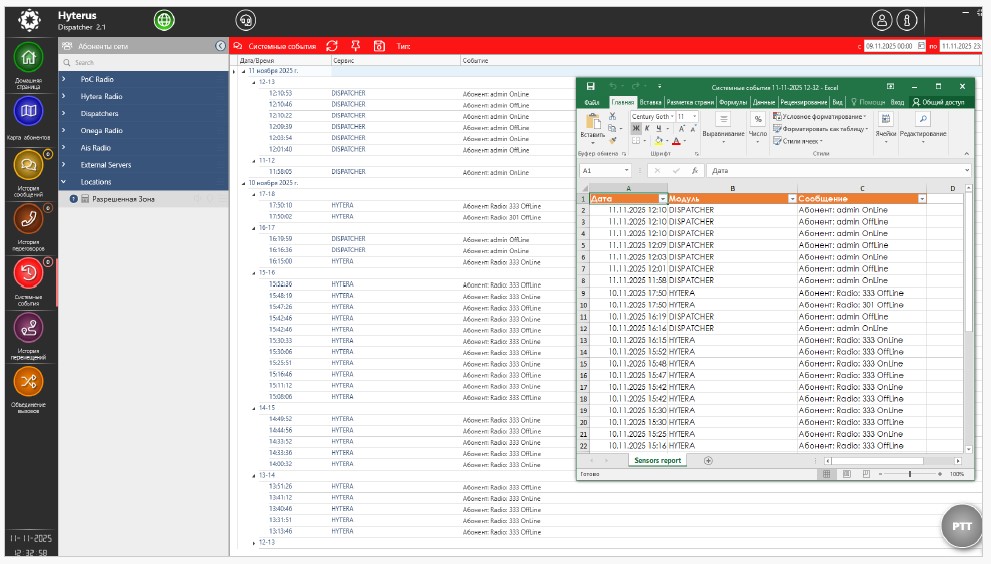991x564 pixels.
Task: Click the Excel name box A1
Action: coord(605,171)
